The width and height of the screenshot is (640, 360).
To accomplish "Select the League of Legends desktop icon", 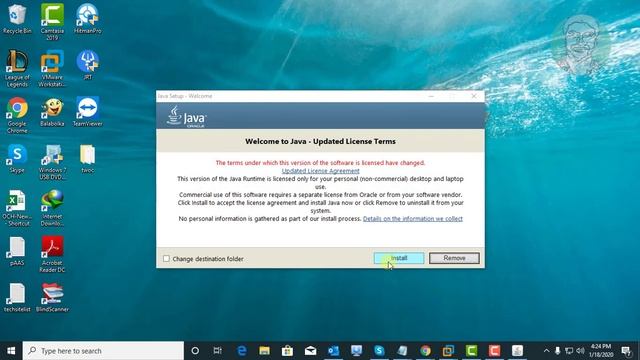I will click(x=17, y=69).
